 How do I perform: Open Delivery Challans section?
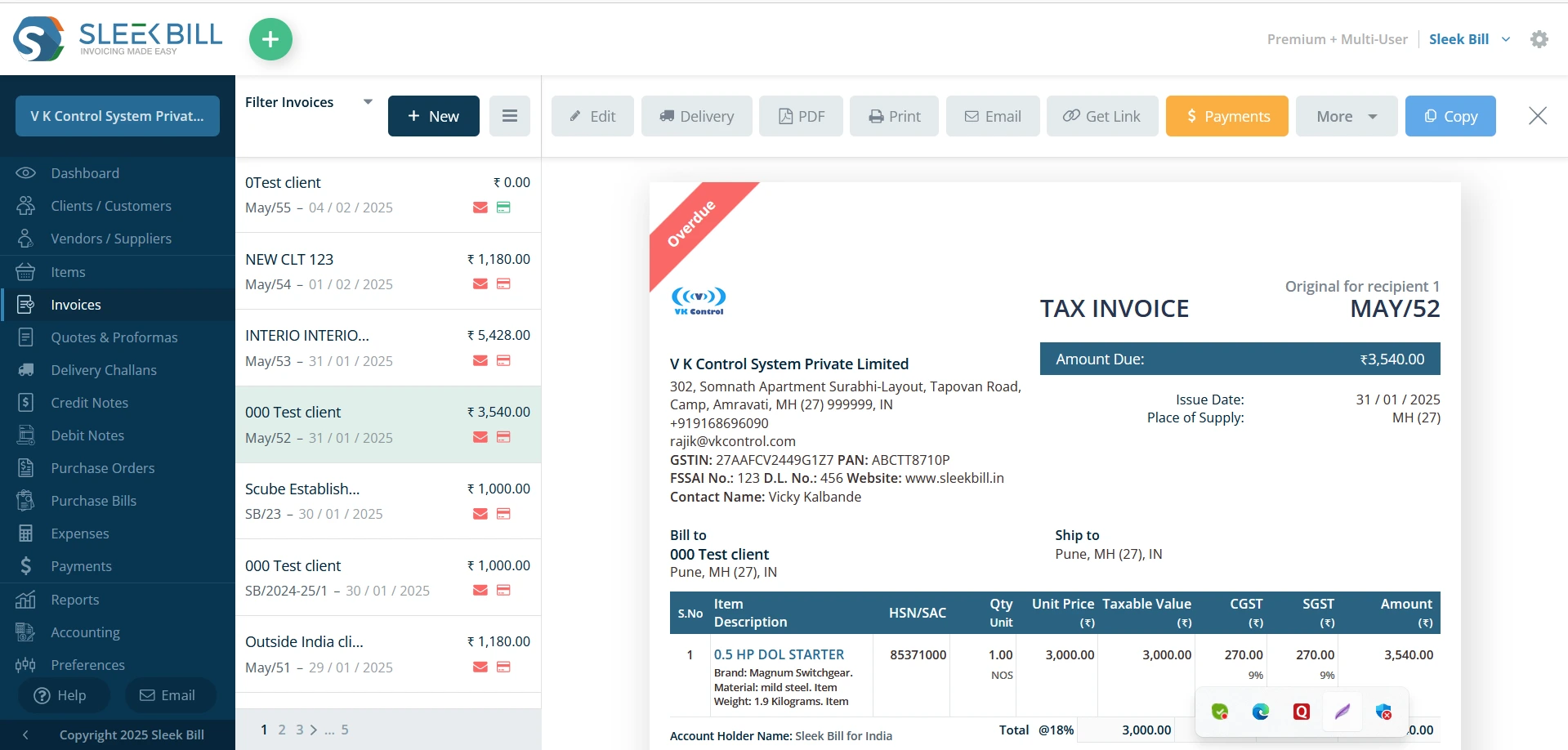pyautogui.click(x=118, y=370)
